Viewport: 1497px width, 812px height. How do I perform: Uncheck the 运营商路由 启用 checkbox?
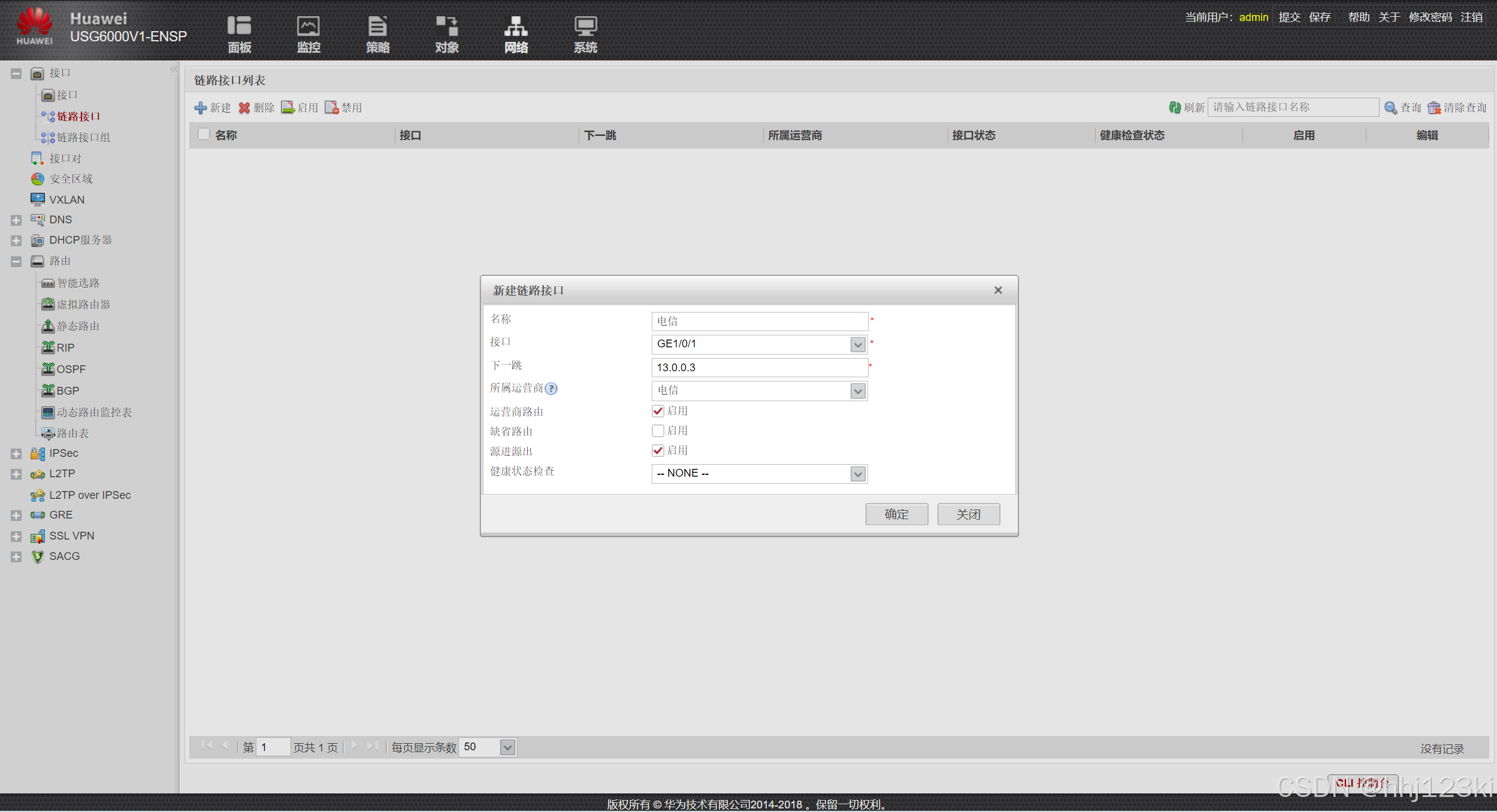(x=658, y=411)
